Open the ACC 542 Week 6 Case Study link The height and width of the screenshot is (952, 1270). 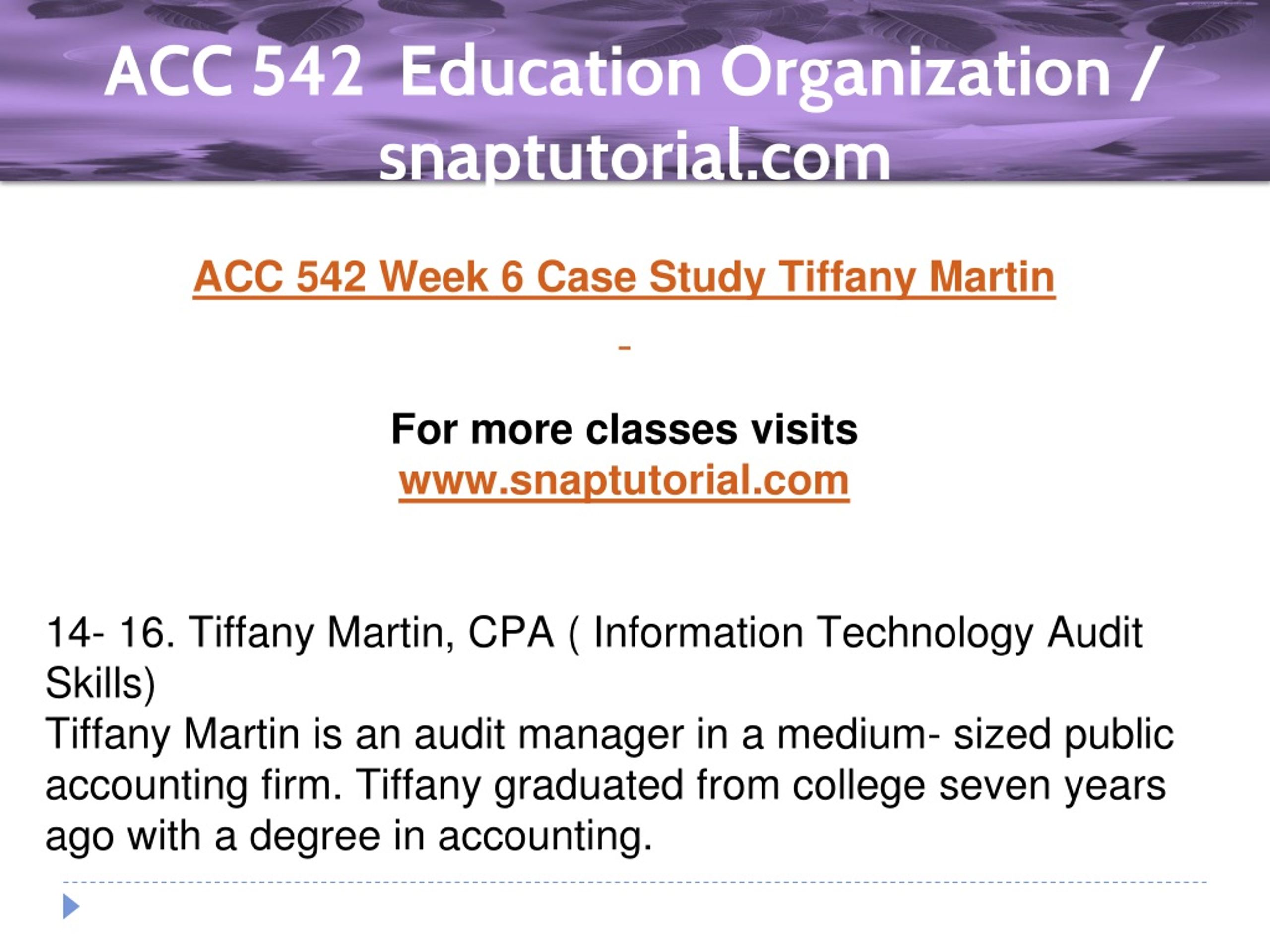(x=624, y=277)
